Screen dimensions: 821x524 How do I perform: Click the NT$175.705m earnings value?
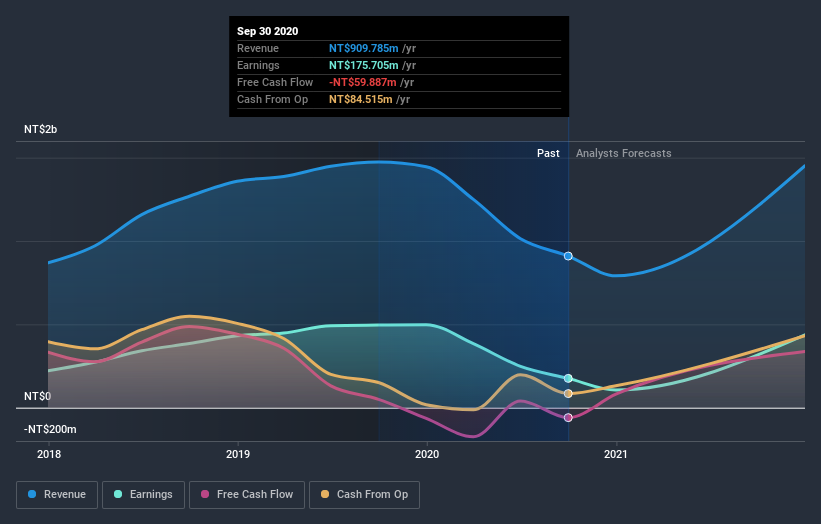coord(363,65)
